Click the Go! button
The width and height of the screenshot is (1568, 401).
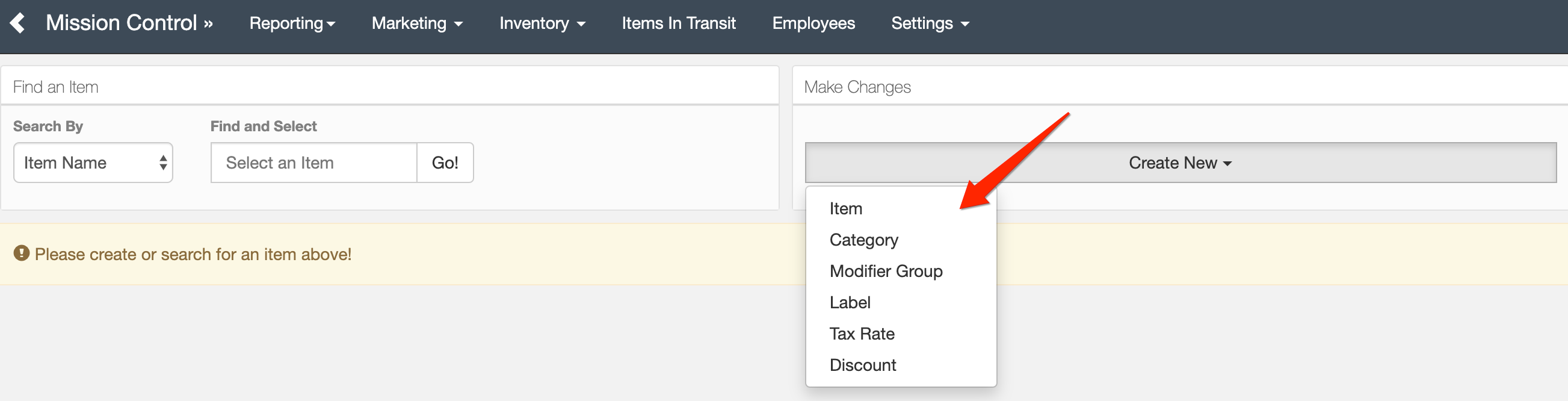point(445,163)
